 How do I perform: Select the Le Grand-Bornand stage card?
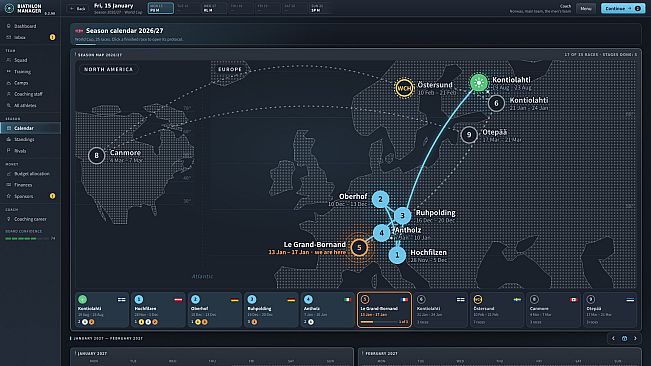tap(384, 310)
